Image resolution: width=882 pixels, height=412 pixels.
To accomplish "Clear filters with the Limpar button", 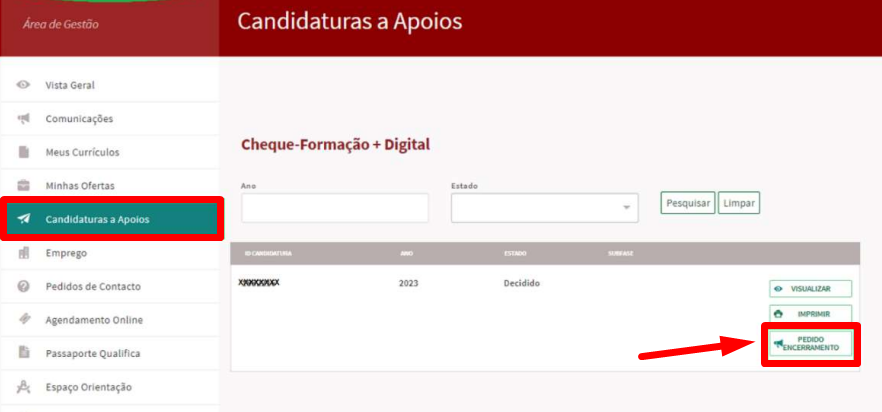I will click(739, 203).
